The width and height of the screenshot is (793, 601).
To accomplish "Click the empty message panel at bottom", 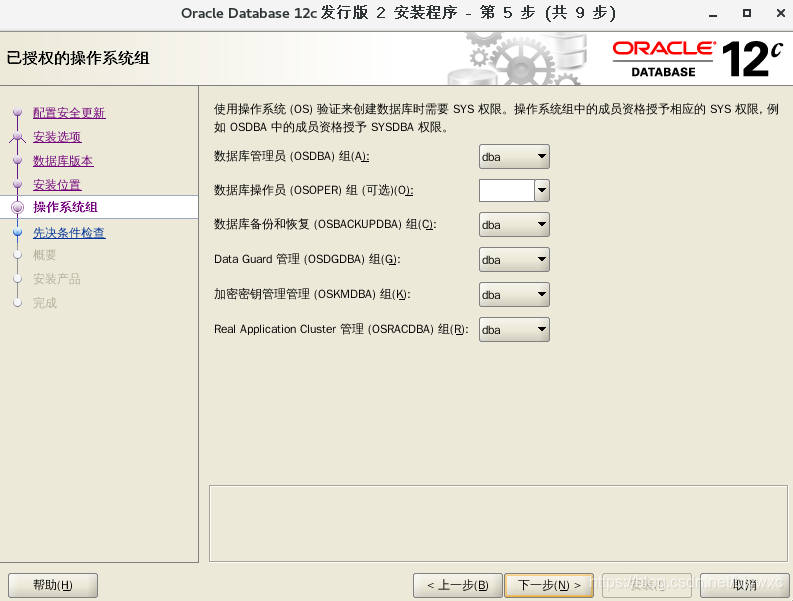I will point(498,524).
